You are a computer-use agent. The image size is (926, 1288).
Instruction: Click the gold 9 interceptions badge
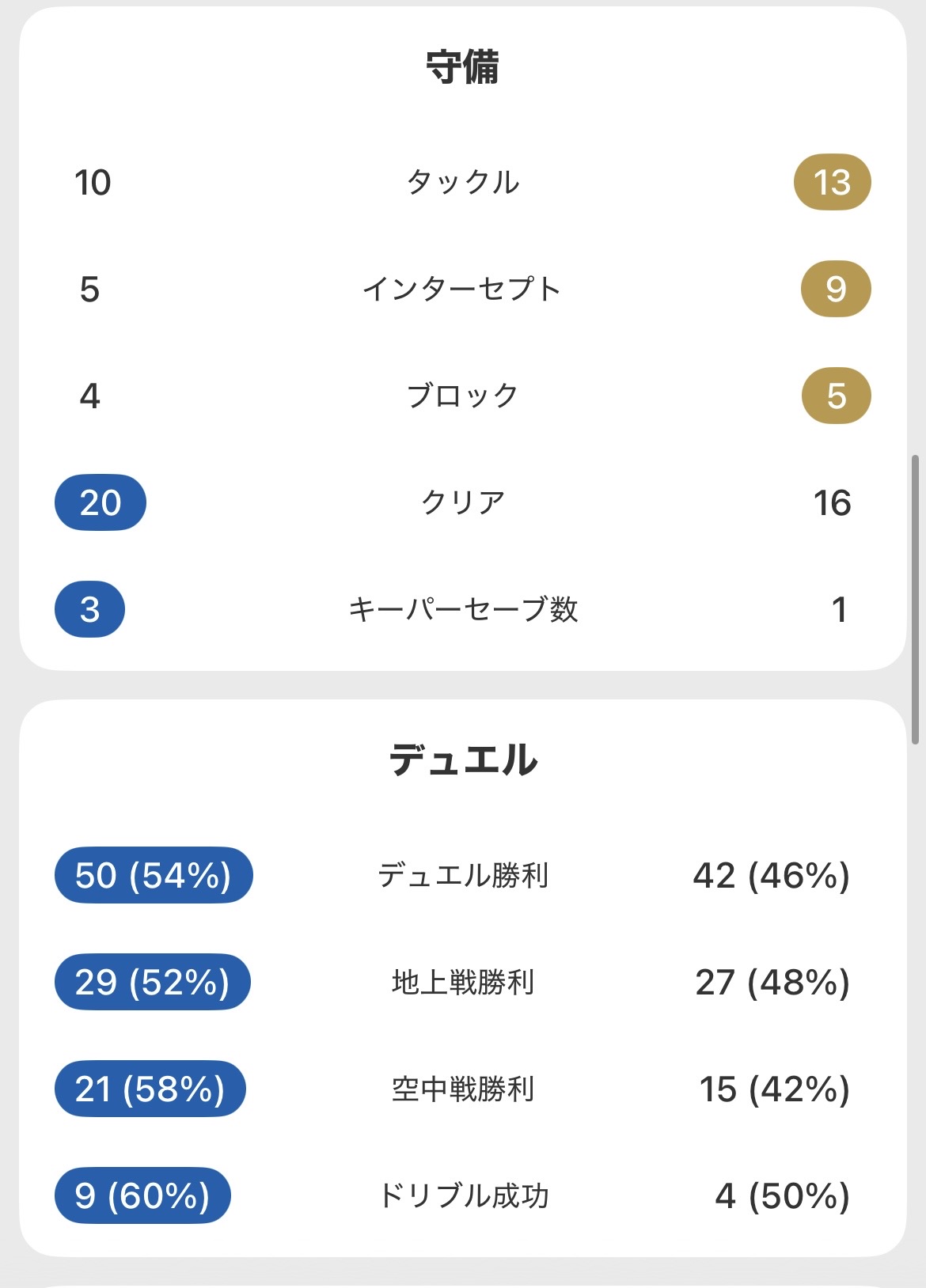coord(836,289)
